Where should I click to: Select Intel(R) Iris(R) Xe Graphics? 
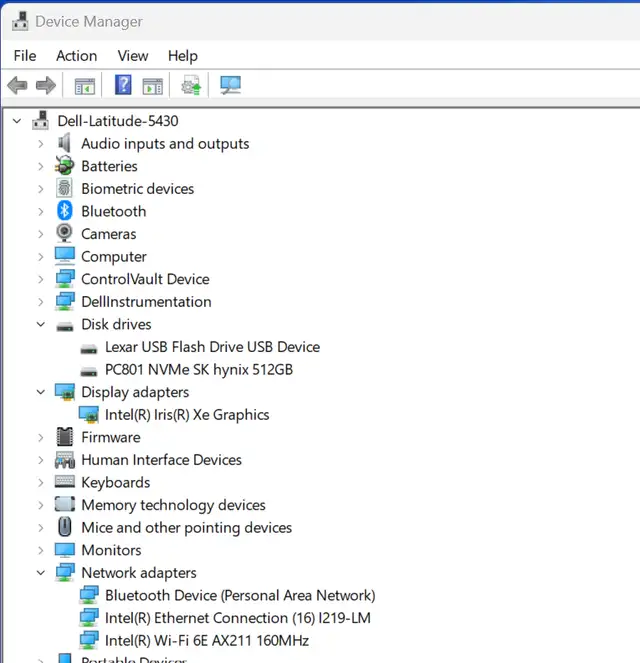(187, 415)
